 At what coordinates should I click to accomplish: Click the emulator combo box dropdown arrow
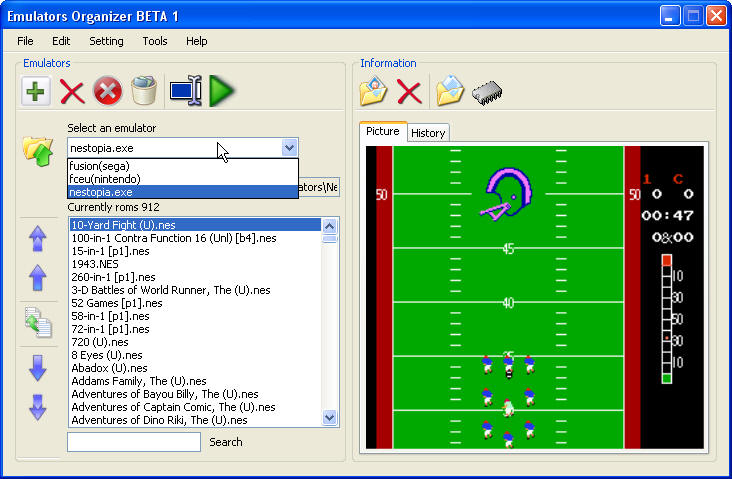[x=289, y=148]
